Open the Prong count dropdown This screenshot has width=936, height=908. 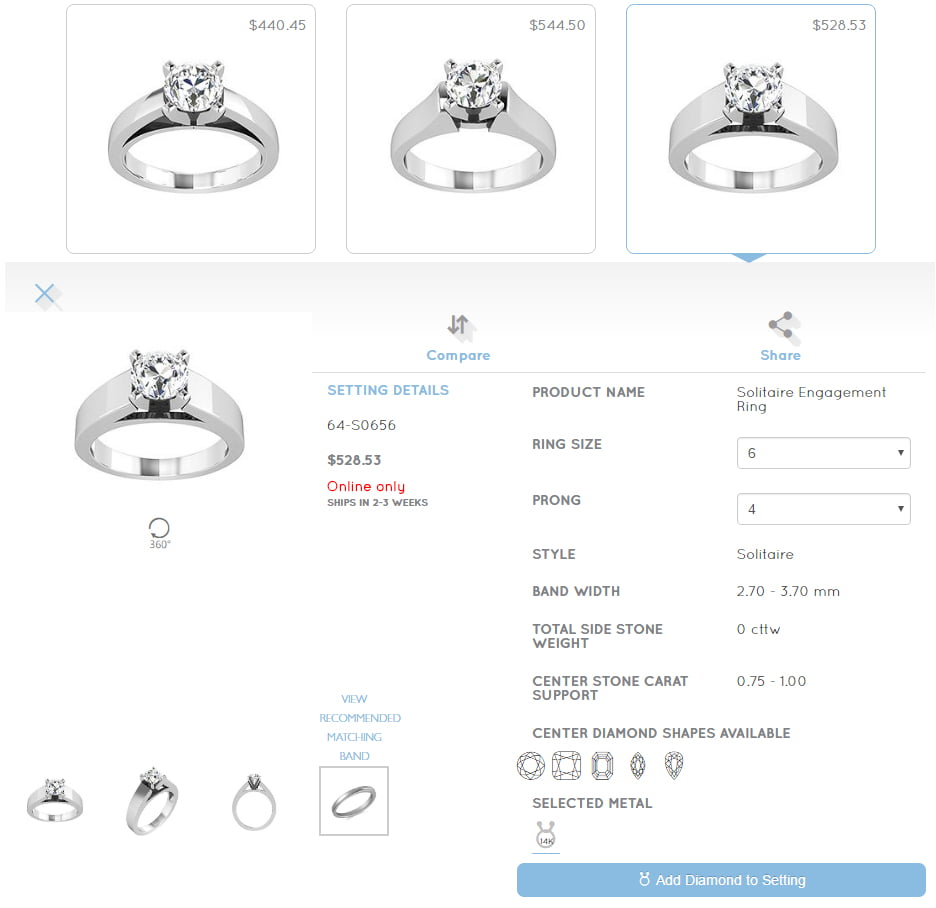coord(823,509)
